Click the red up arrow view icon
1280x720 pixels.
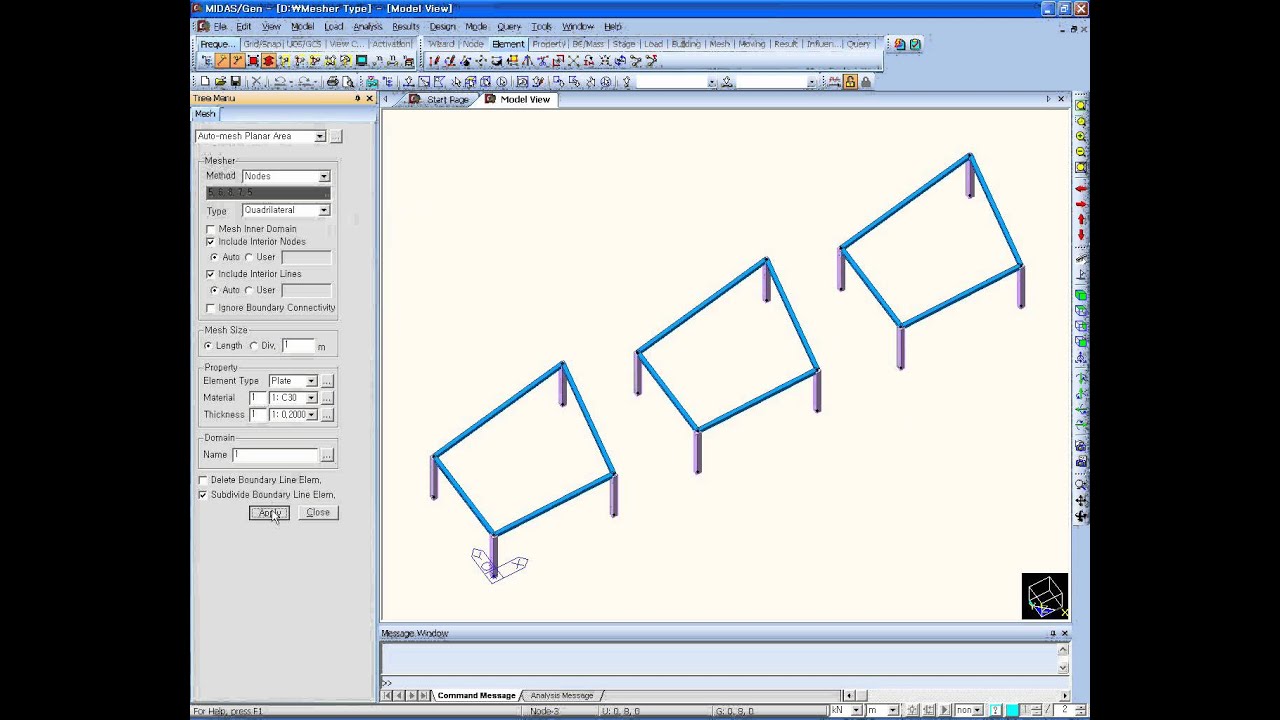pos(1081,219)
